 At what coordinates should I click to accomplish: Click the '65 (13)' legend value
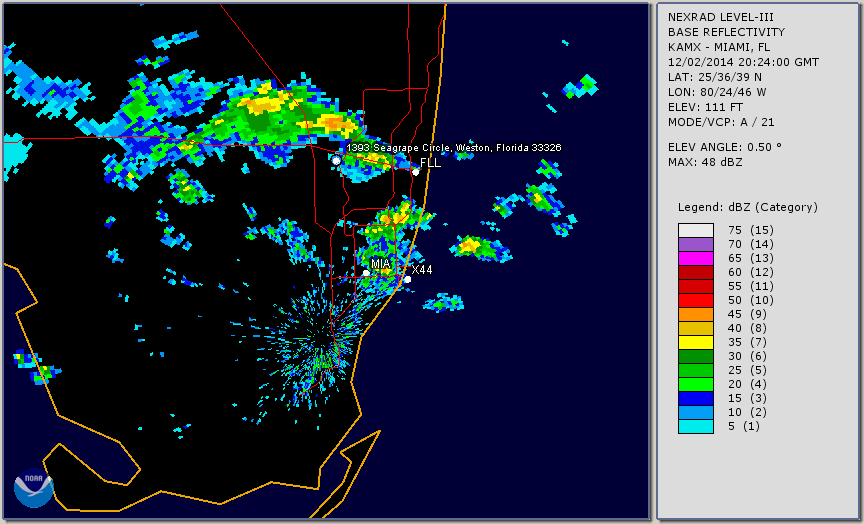[750, 258]
